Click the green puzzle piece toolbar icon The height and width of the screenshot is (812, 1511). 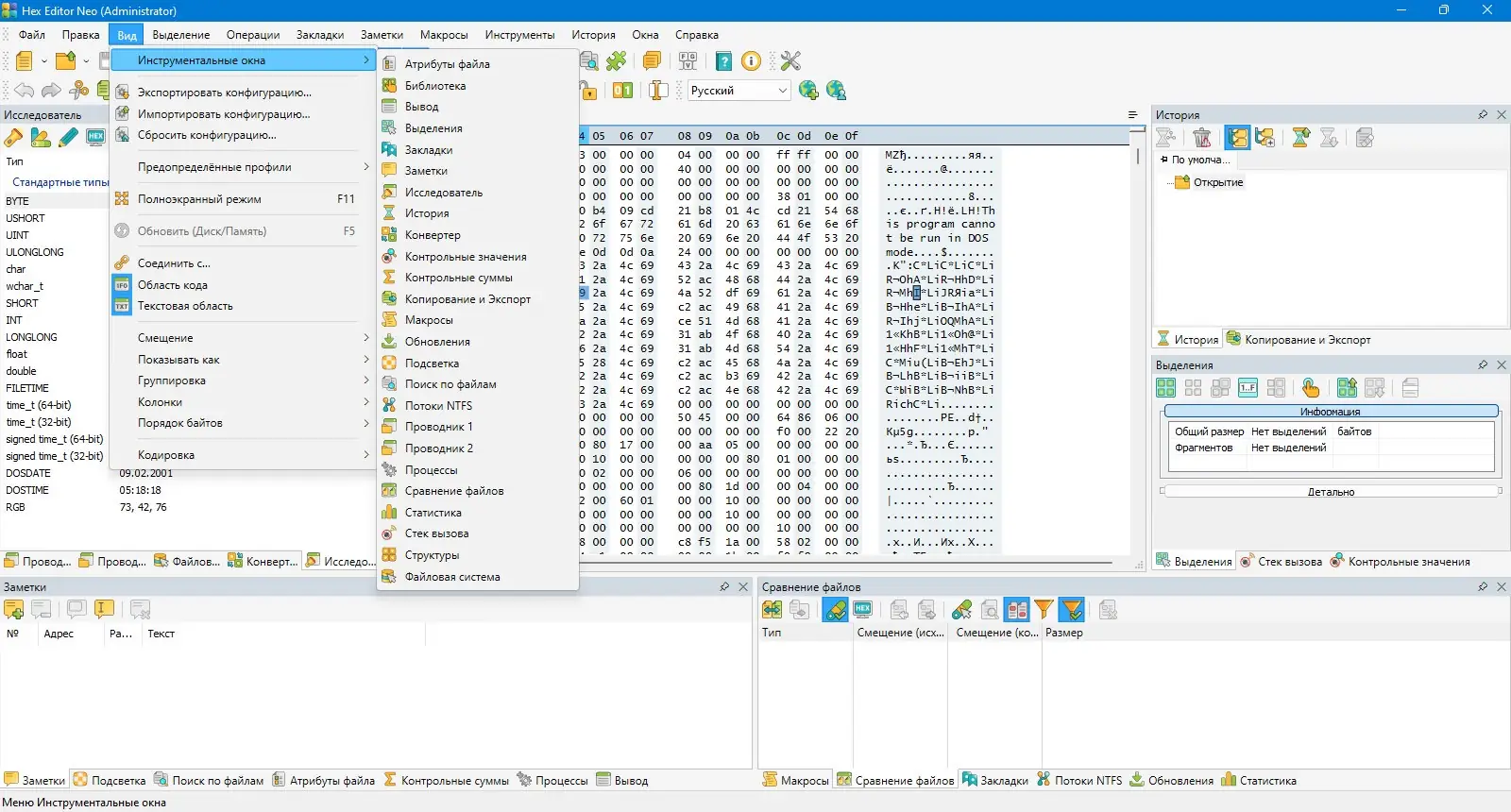pyautogui.click(x=617, y=61)
